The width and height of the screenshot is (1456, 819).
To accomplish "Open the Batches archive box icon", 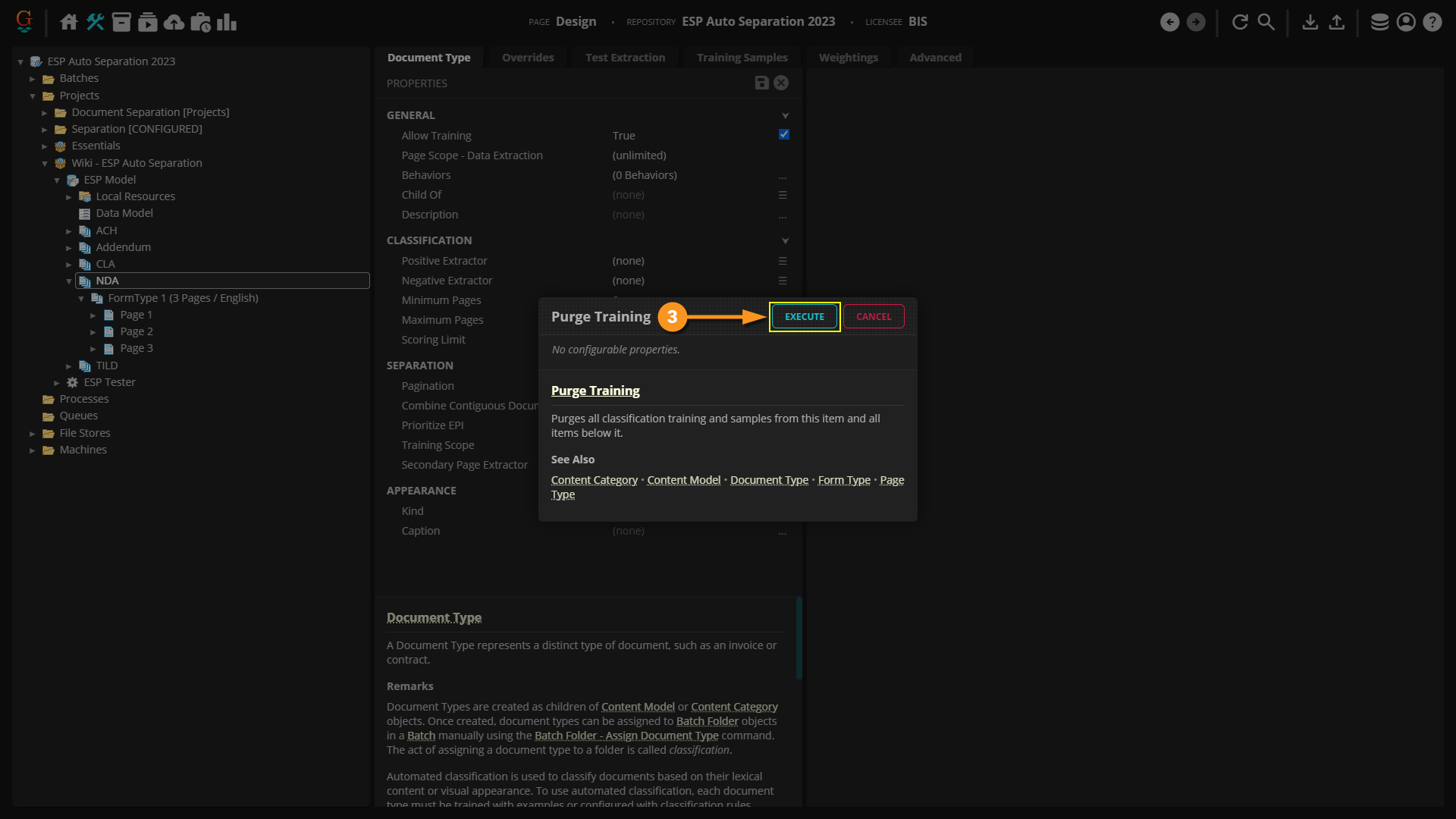I will click(x=121, y=22).
